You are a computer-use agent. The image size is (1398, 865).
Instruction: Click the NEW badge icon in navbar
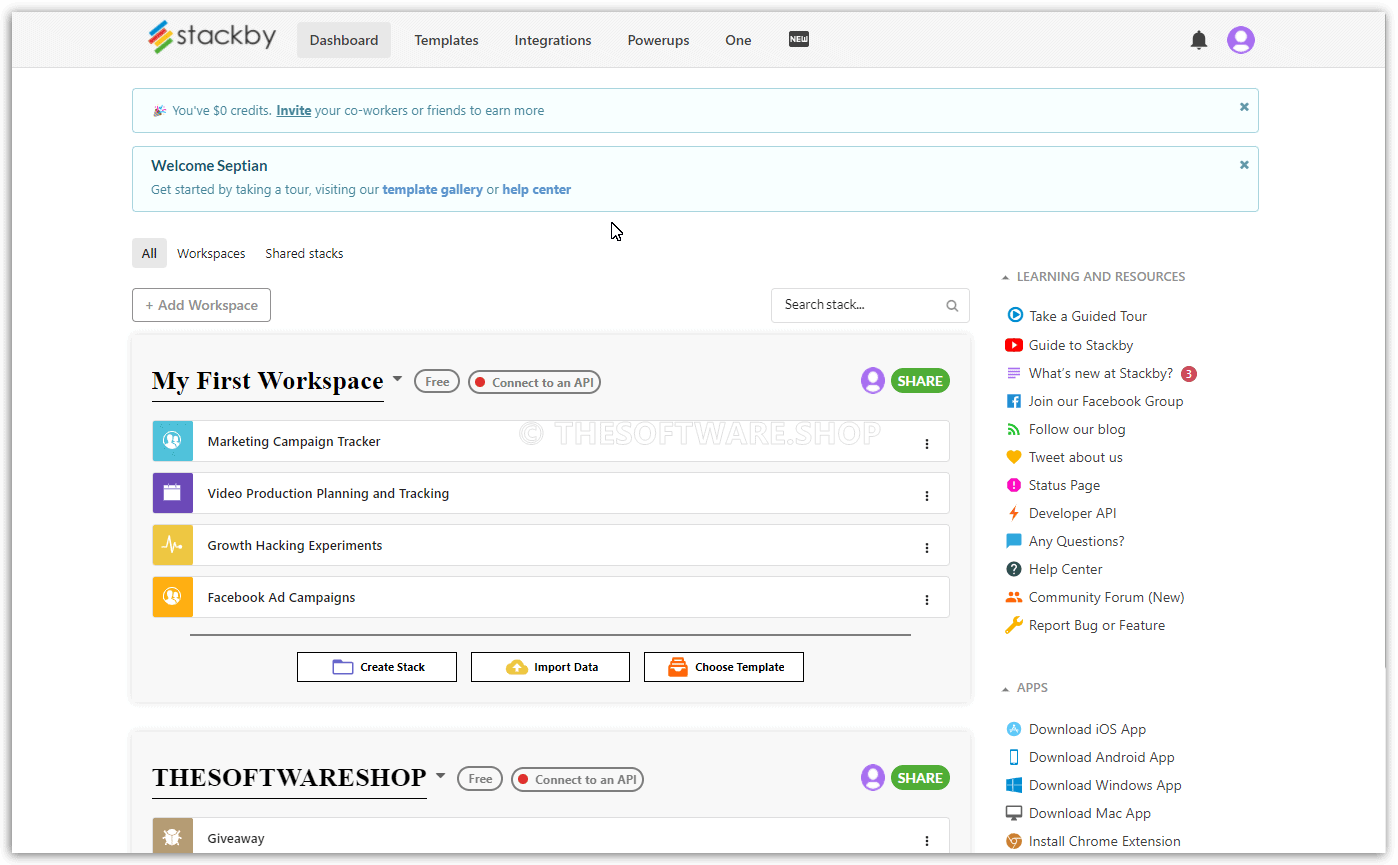pyautogui.click(x=798, y=39)
